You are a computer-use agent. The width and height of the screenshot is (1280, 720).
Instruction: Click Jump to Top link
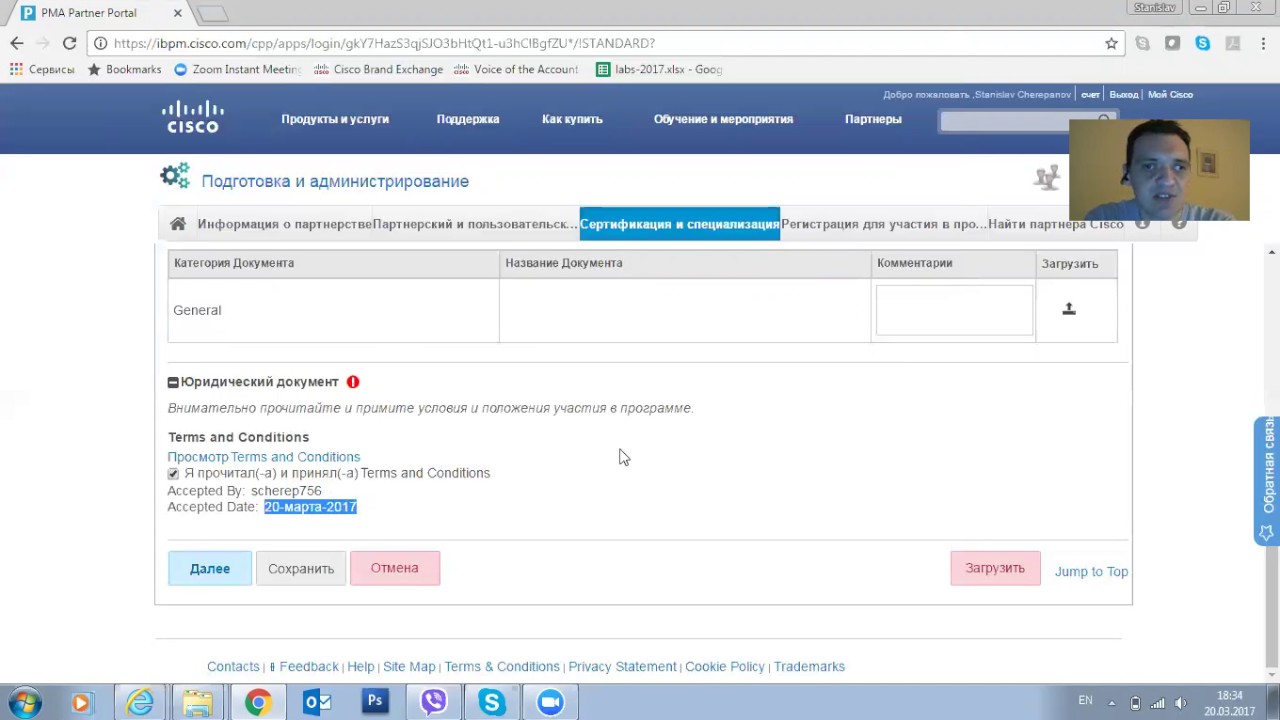click(1091, 571)
